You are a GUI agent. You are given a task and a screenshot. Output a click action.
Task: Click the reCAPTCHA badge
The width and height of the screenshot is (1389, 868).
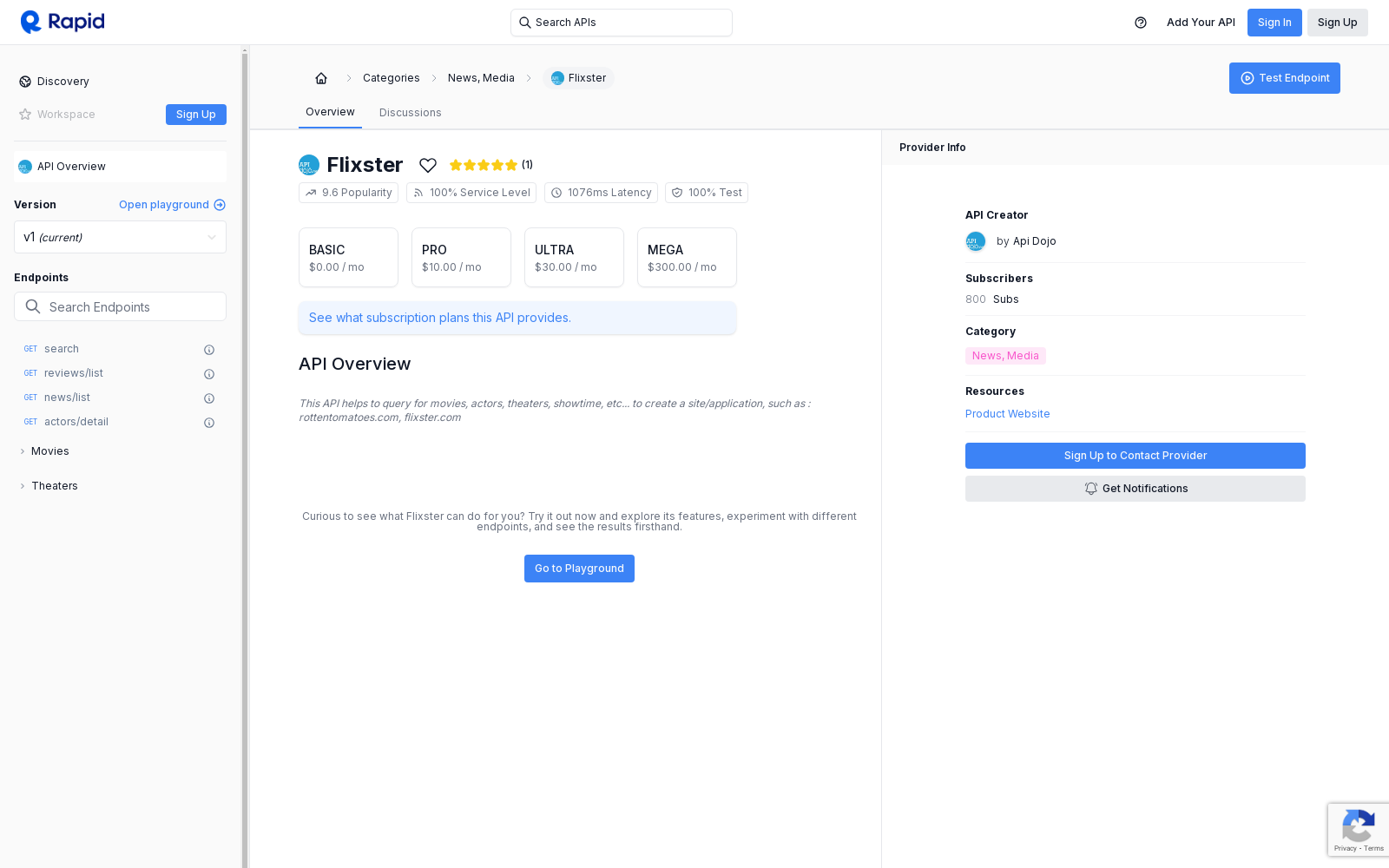pyautogui.click(x=1358, y=831)
